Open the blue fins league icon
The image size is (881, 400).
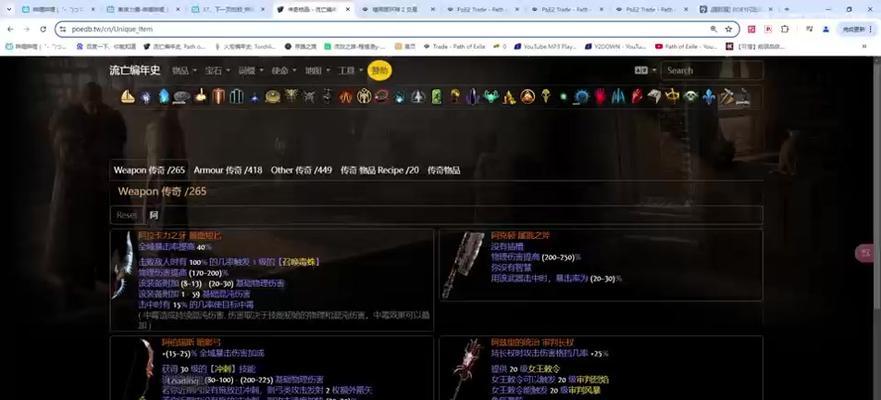(617, 97)
